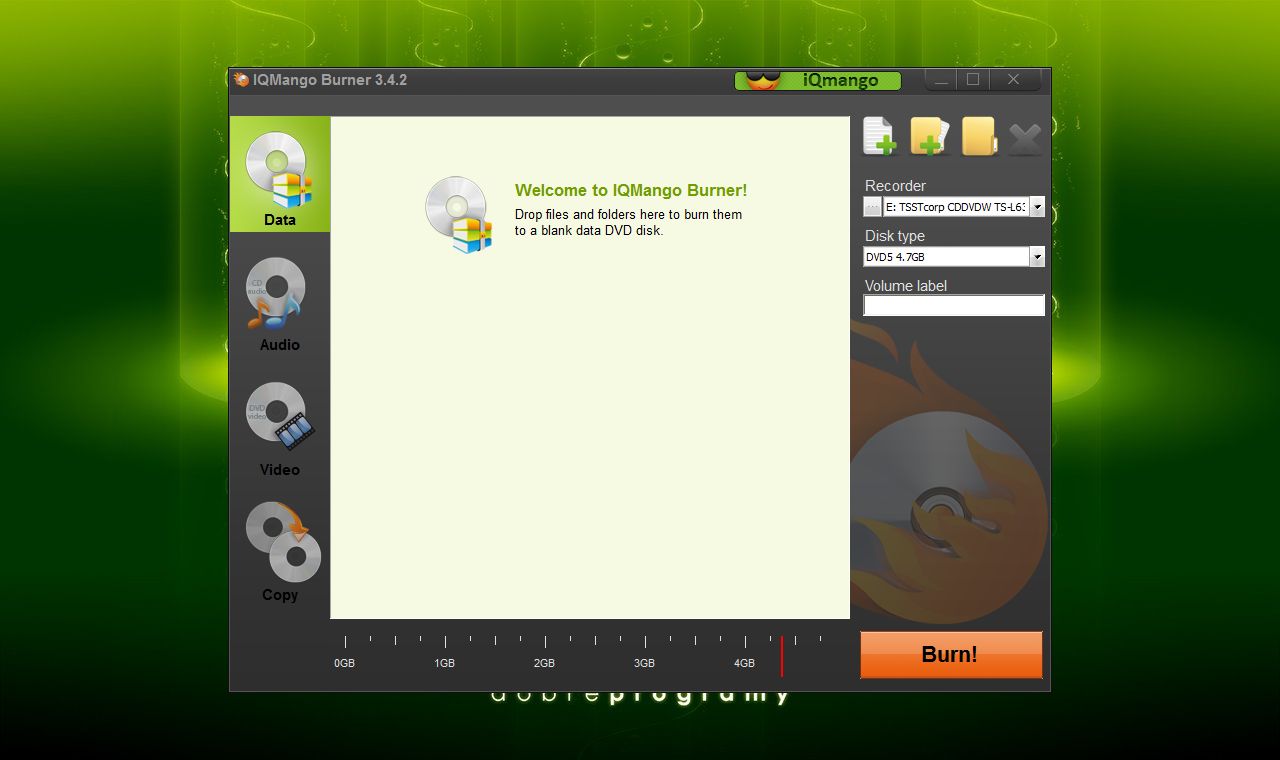Viewport: 1280px width, 760px height.
Task: Click the 2GB mark on capacity scale
Action: point(544,663)
